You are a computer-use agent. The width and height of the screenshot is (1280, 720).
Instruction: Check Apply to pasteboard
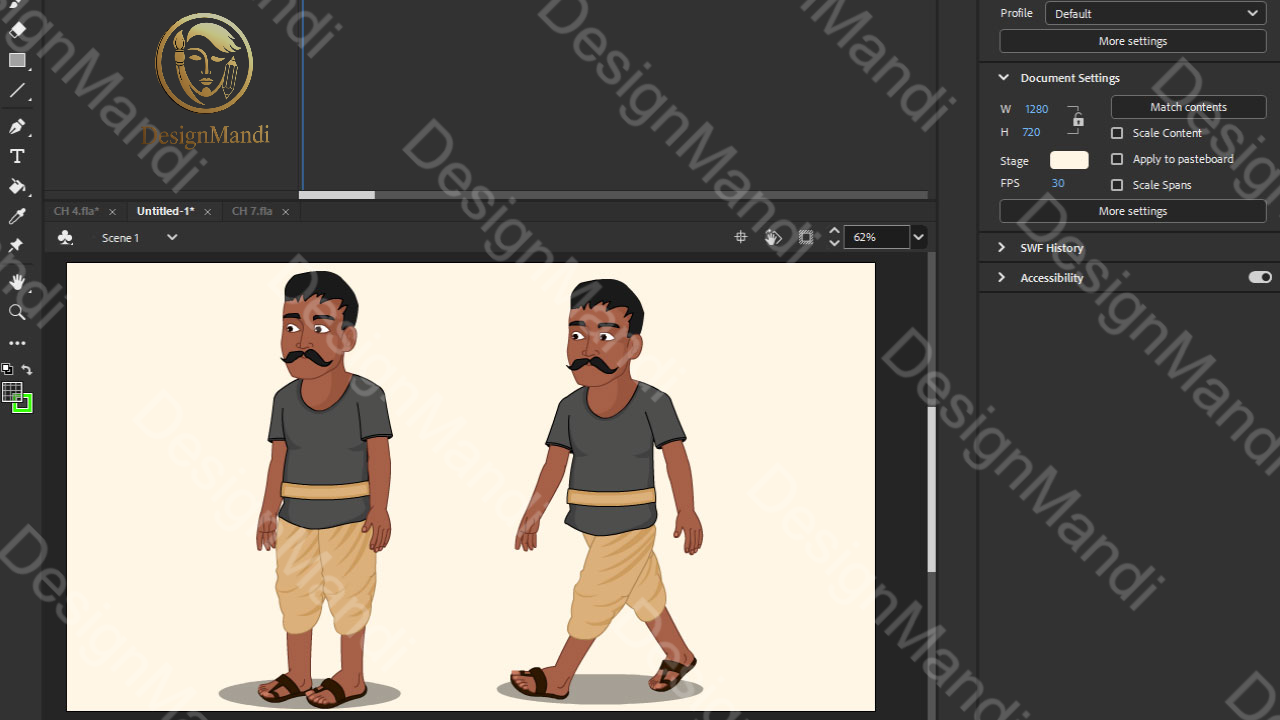click(x=1117, y=158)
